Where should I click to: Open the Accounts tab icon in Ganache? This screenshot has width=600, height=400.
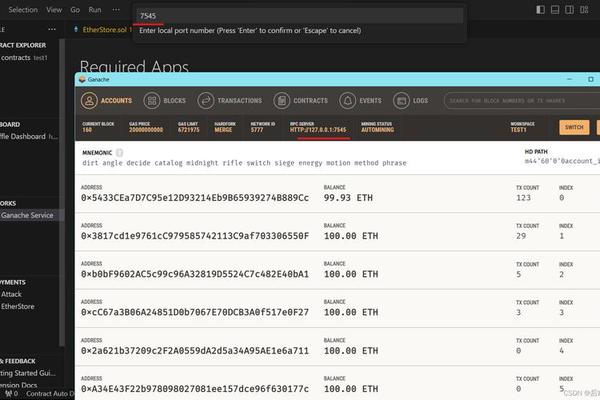[x=89, y=101]
